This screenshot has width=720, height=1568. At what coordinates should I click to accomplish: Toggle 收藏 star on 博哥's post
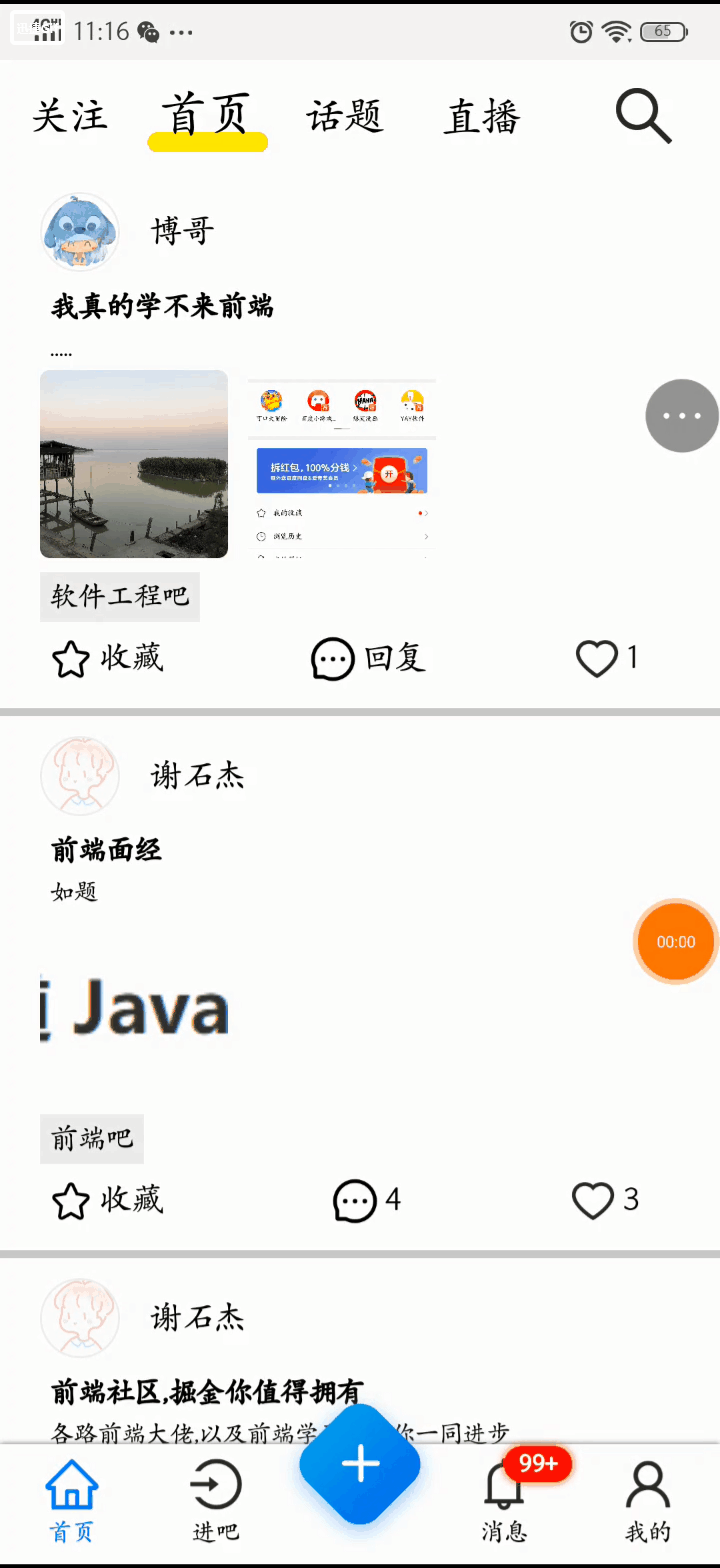pos(71,660)
